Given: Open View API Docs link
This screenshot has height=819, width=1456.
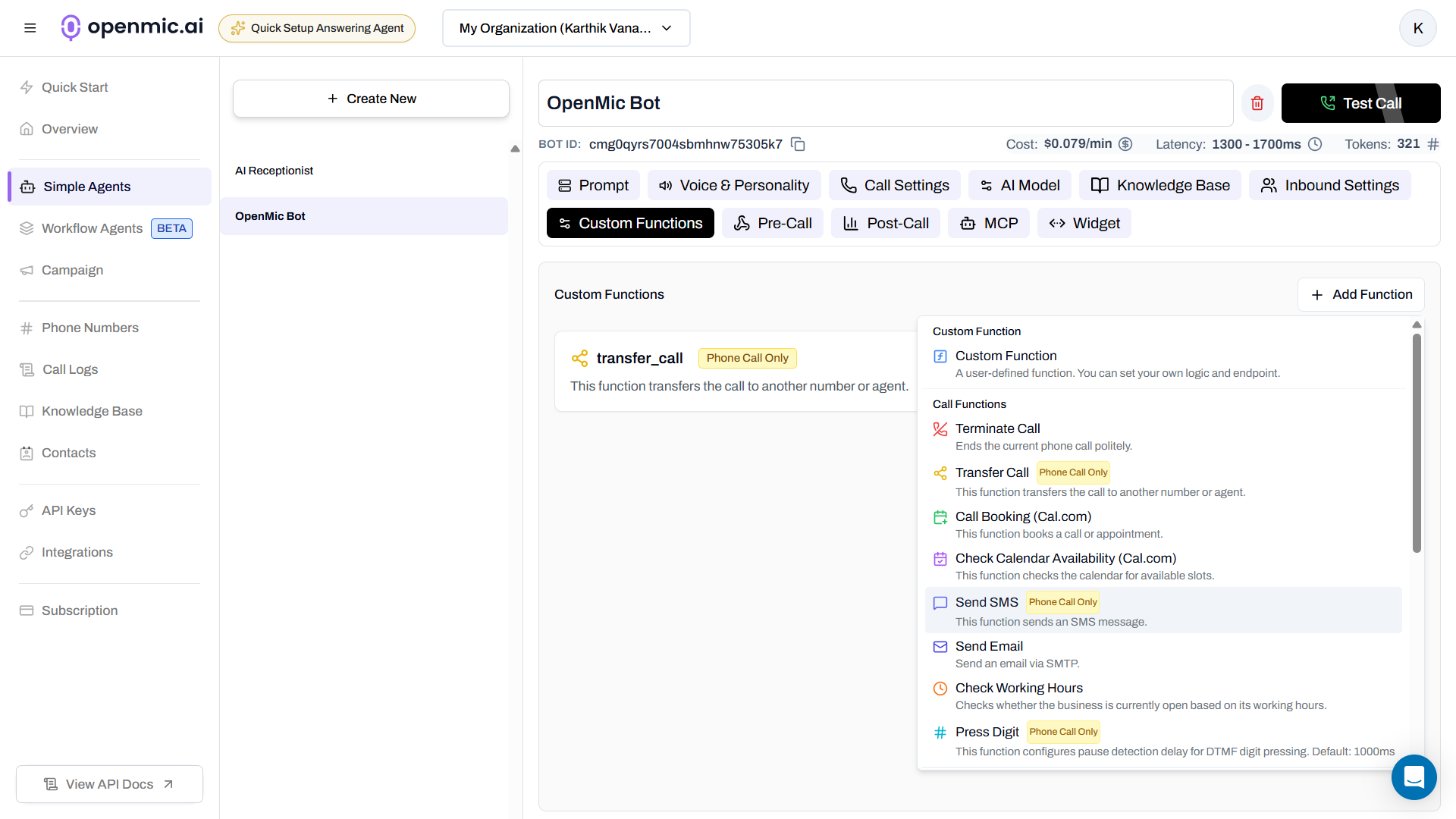Looking at the screenshot, I should point(109,784).
